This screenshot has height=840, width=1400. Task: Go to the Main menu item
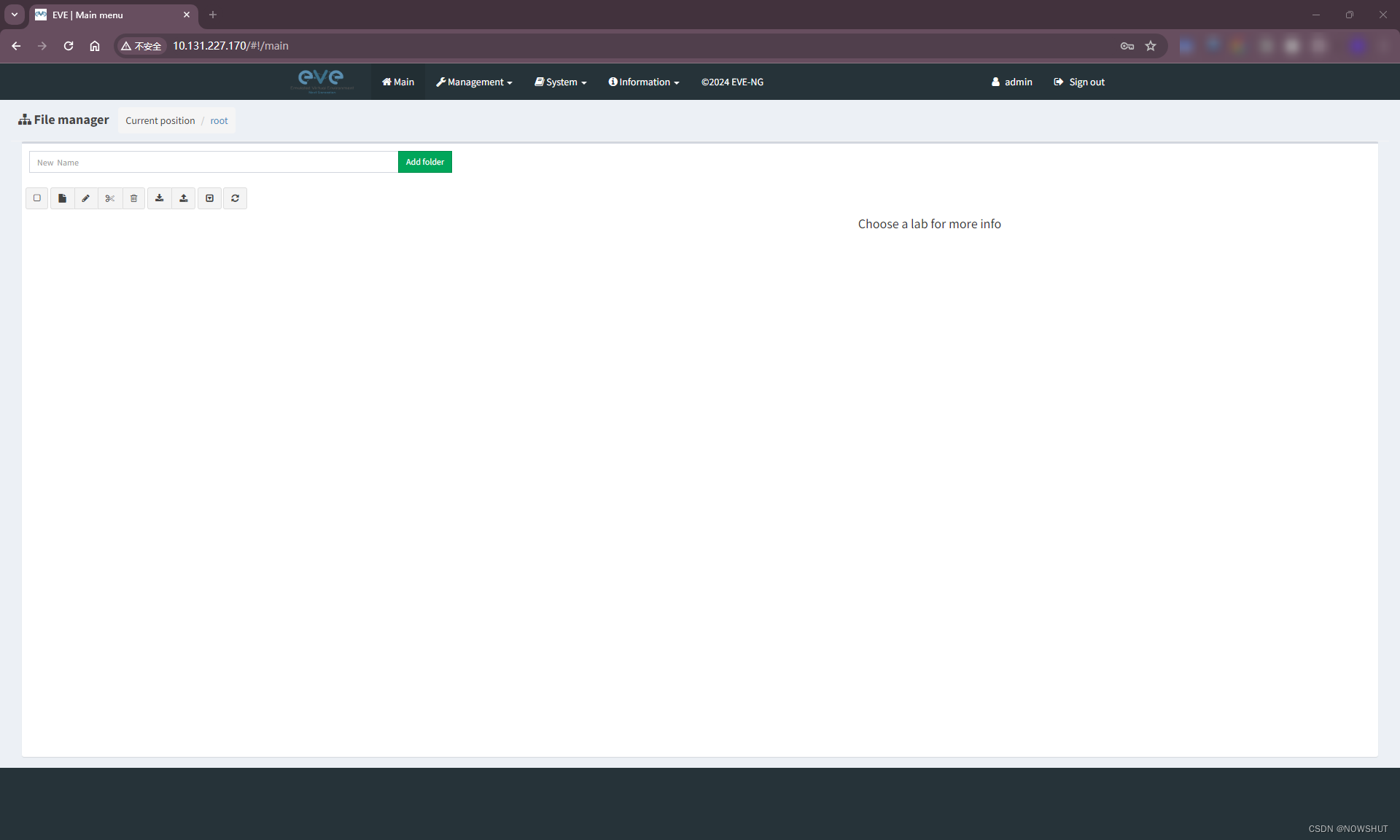tap(398, 82)
